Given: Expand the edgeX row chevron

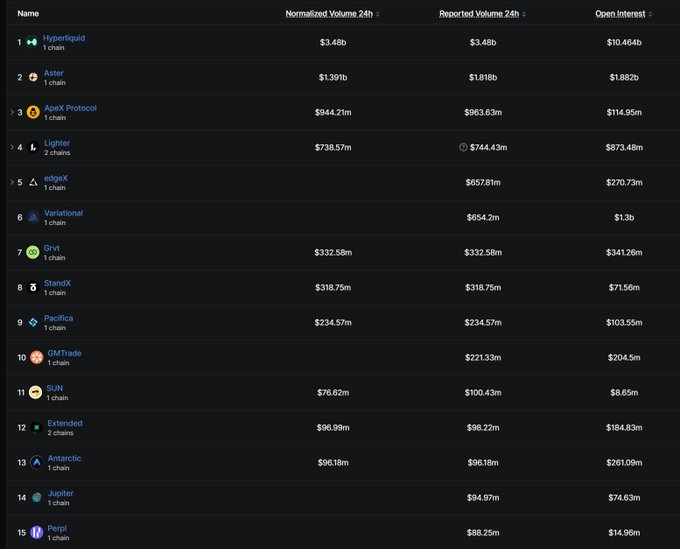Looking at the screenshot, I should pyautogui.click(x=12, y=183).
